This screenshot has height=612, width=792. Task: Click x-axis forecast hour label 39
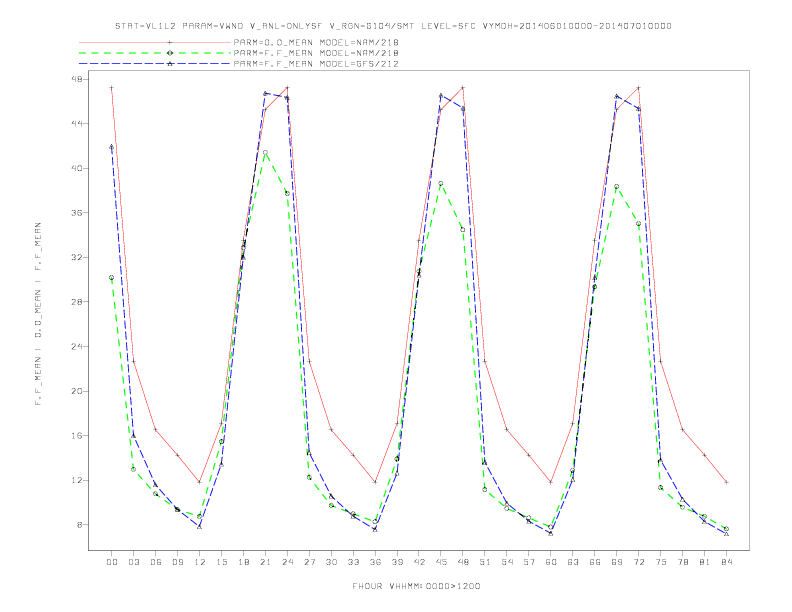coord(397,562)
